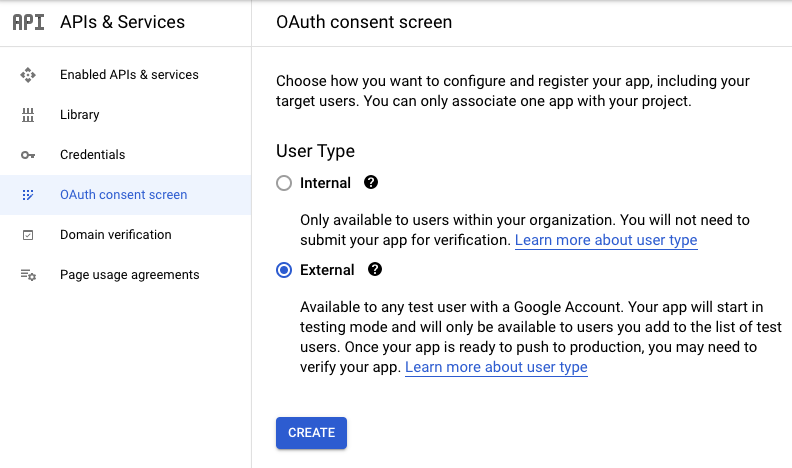Go to the Library section

coord(125,115)
